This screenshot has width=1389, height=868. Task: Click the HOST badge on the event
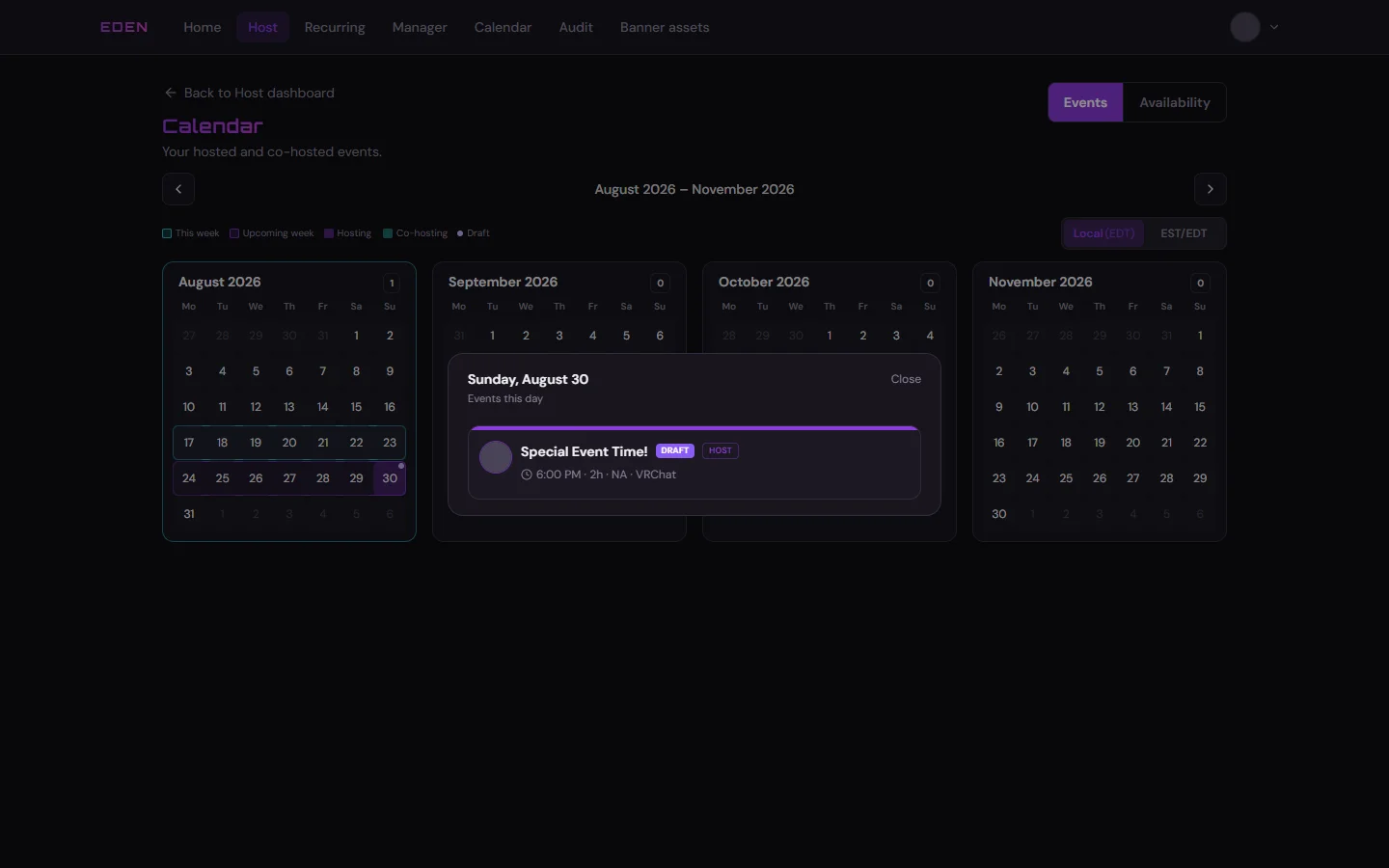(721, 450)
